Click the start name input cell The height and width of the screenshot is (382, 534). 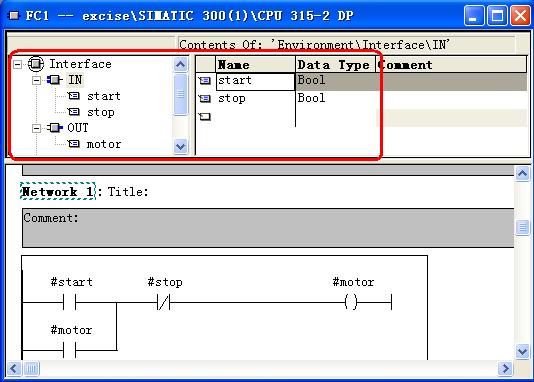pos(255,81)
